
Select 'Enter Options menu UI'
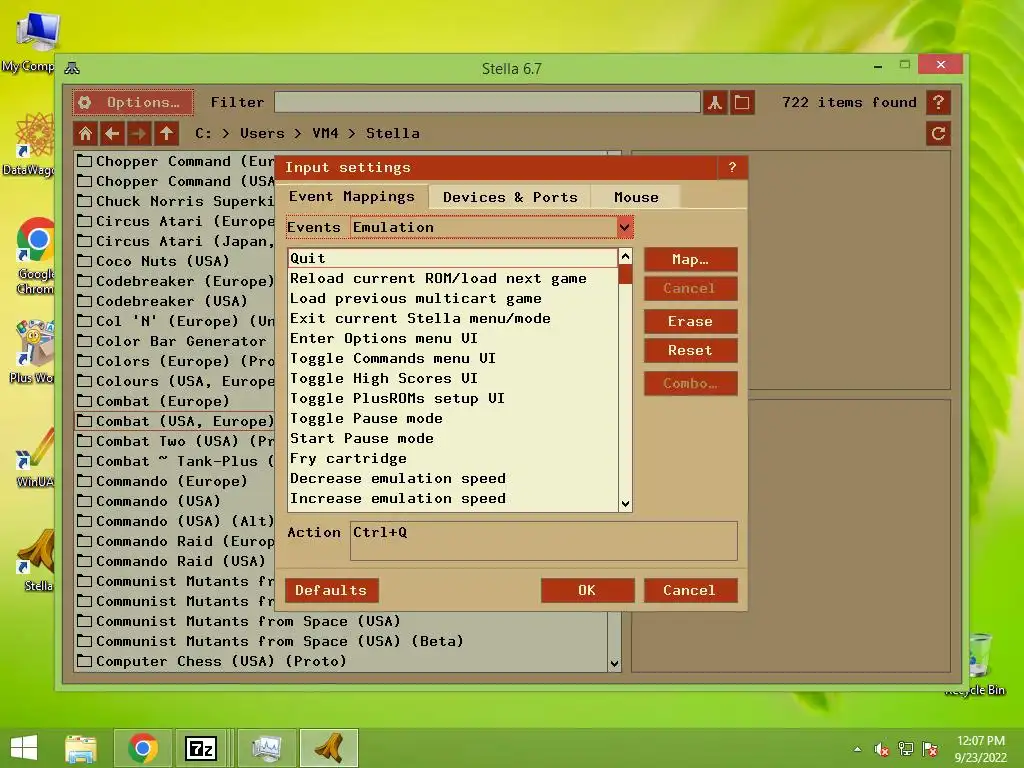click(453, 338)
